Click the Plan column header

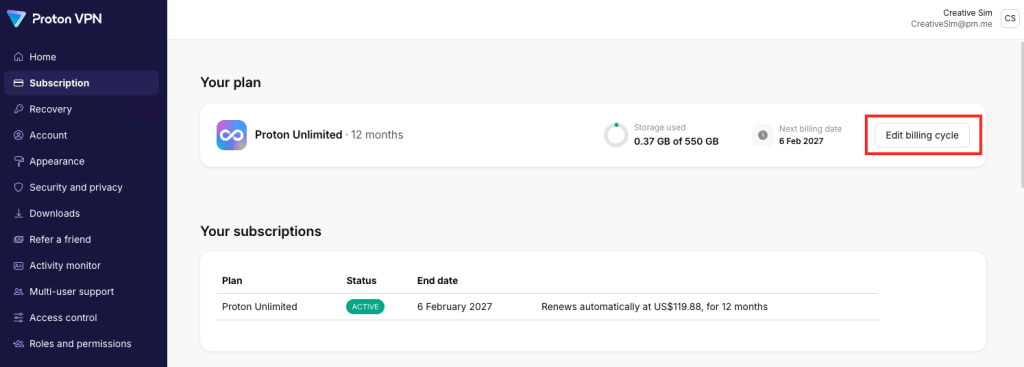point(232,281)
